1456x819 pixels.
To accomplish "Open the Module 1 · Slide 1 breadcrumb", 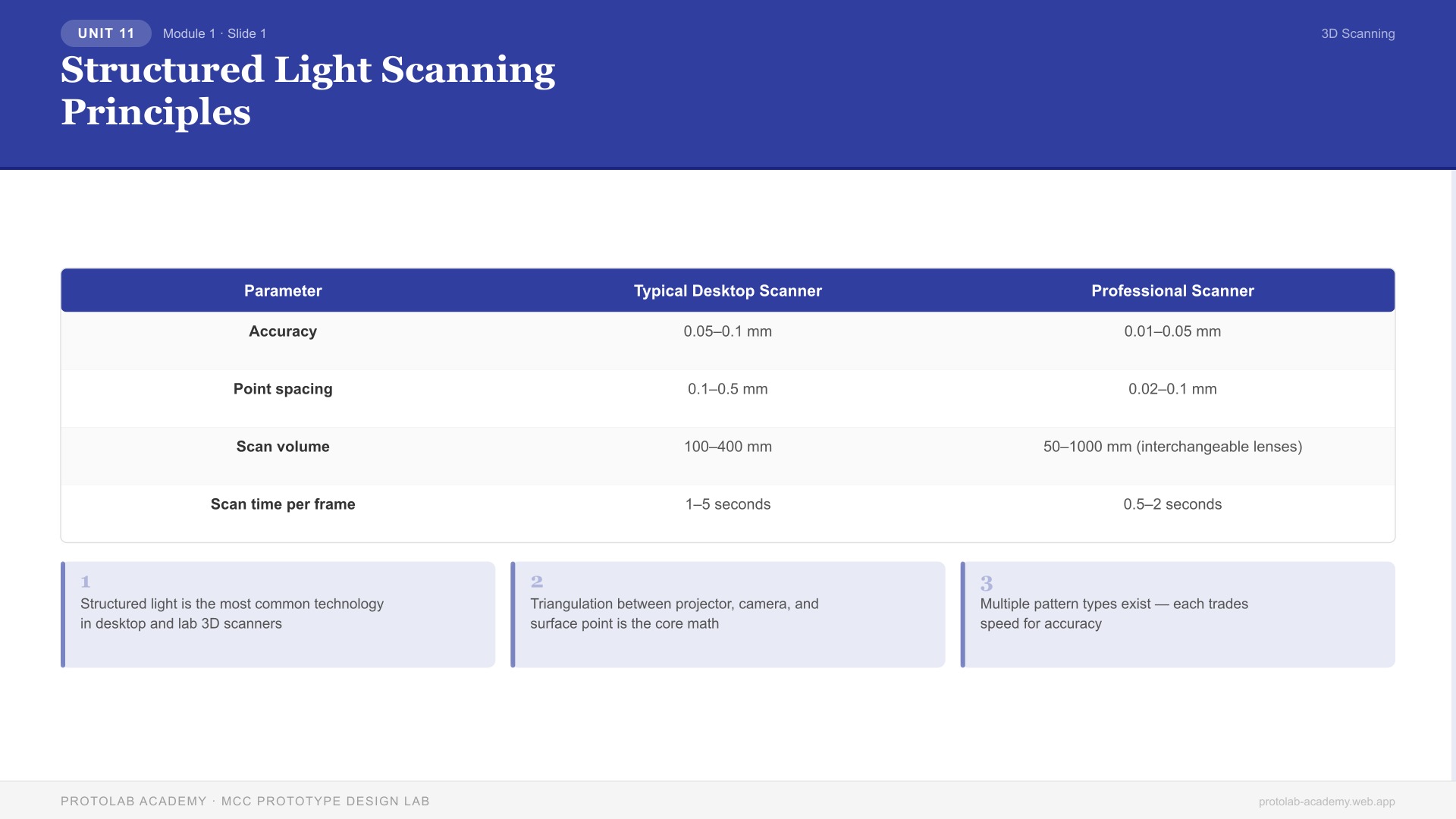I will tap(215, 33).
